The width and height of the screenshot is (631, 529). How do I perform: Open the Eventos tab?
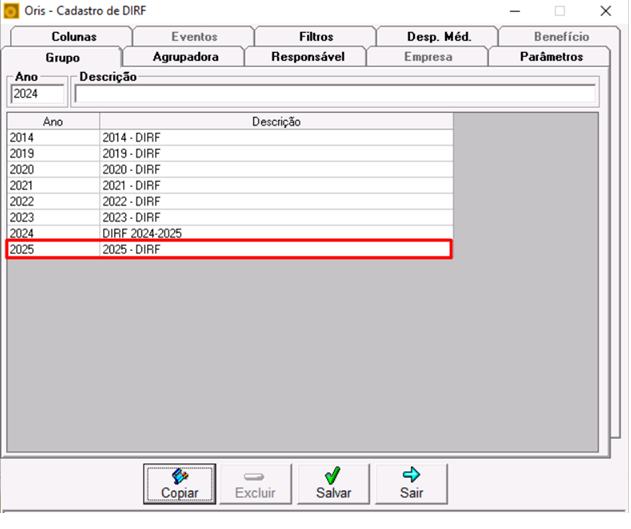pyautogui.click(x=194, y=37)
